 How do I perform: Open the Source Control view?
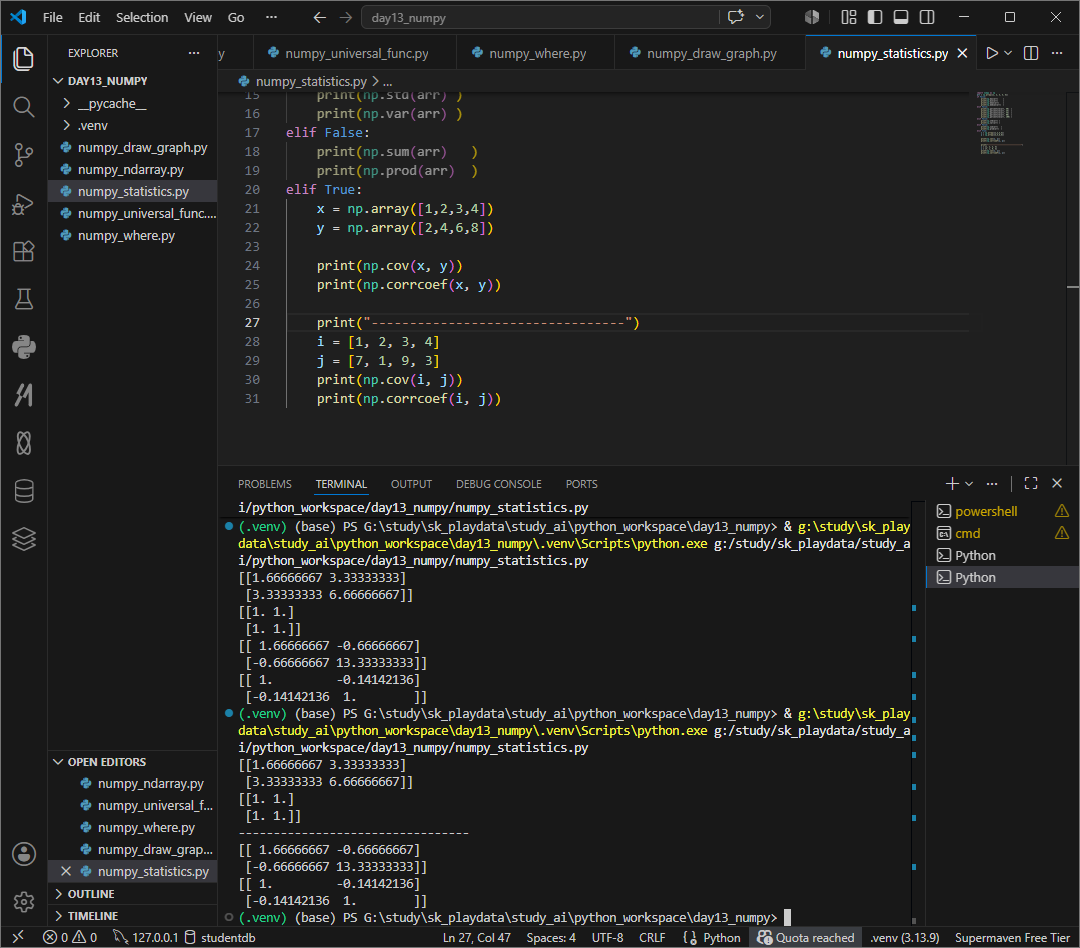[23, 154]
